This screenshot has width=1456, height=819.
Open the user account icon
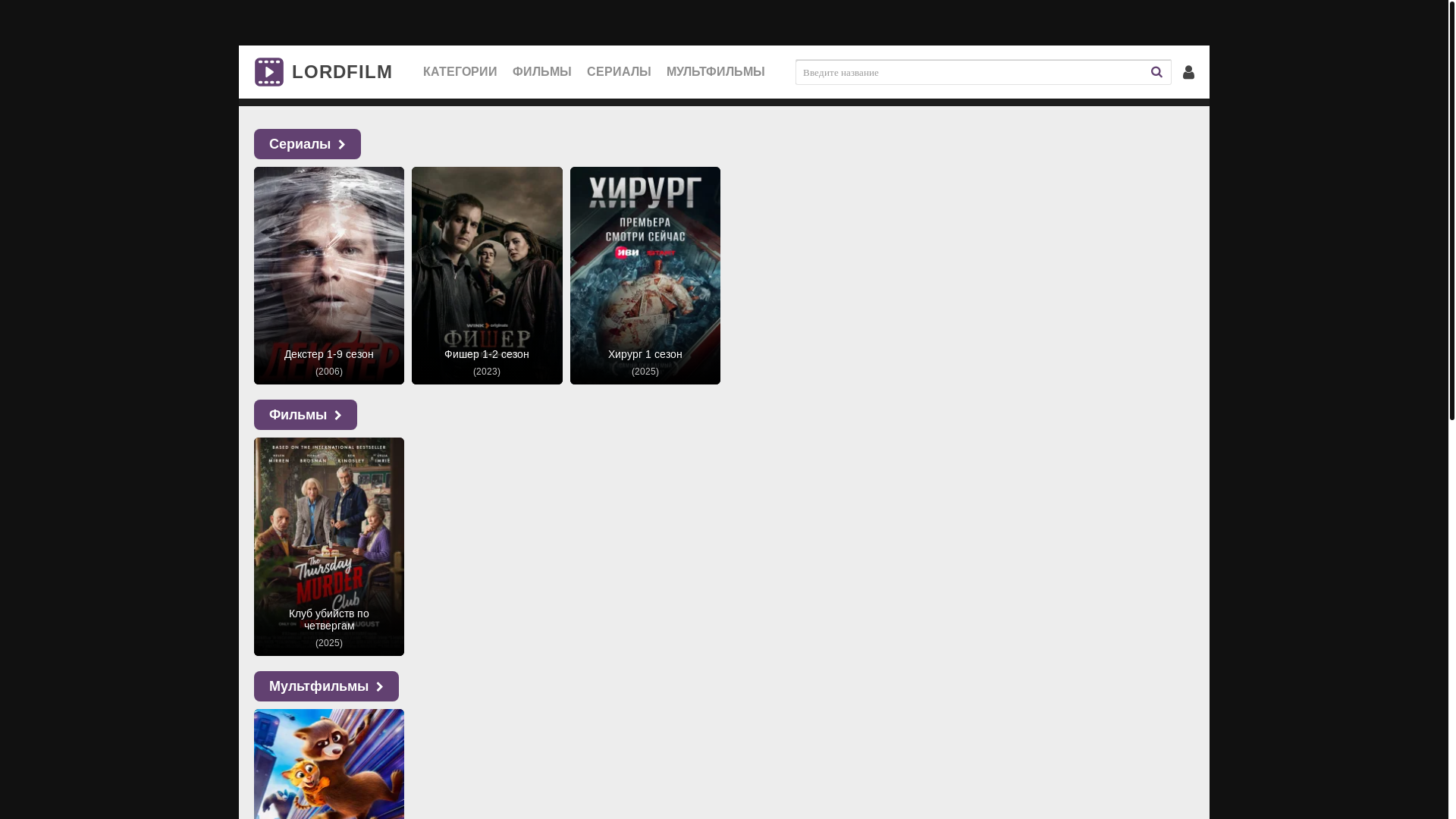(1188, 72)
